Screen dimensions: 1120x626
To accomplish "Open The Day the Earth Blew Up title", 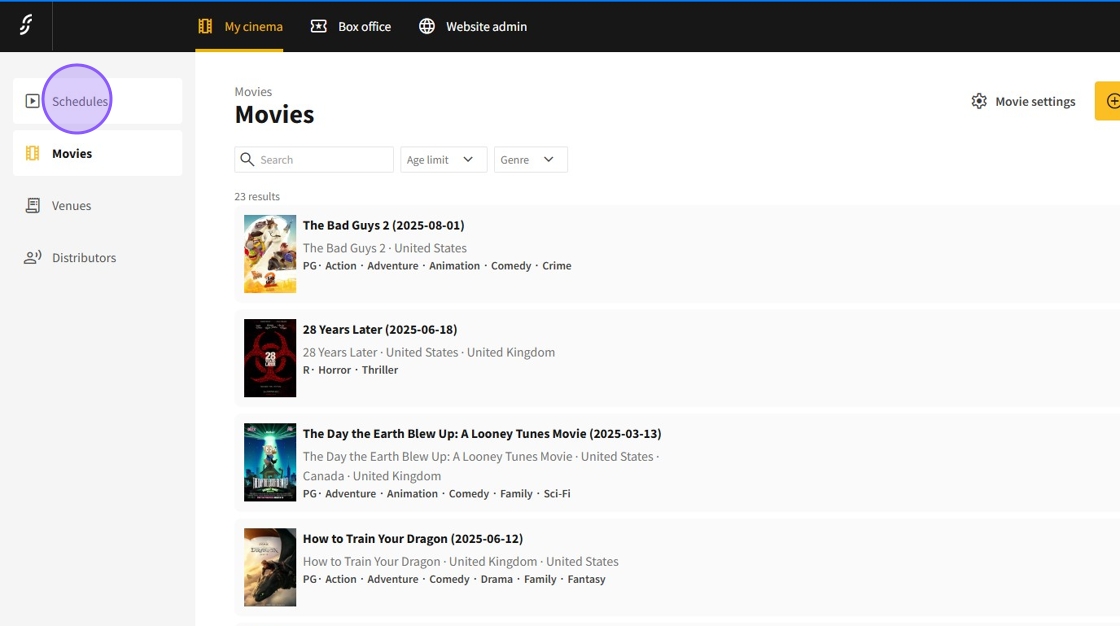I will pyautogui.click(x=481, y=434).
